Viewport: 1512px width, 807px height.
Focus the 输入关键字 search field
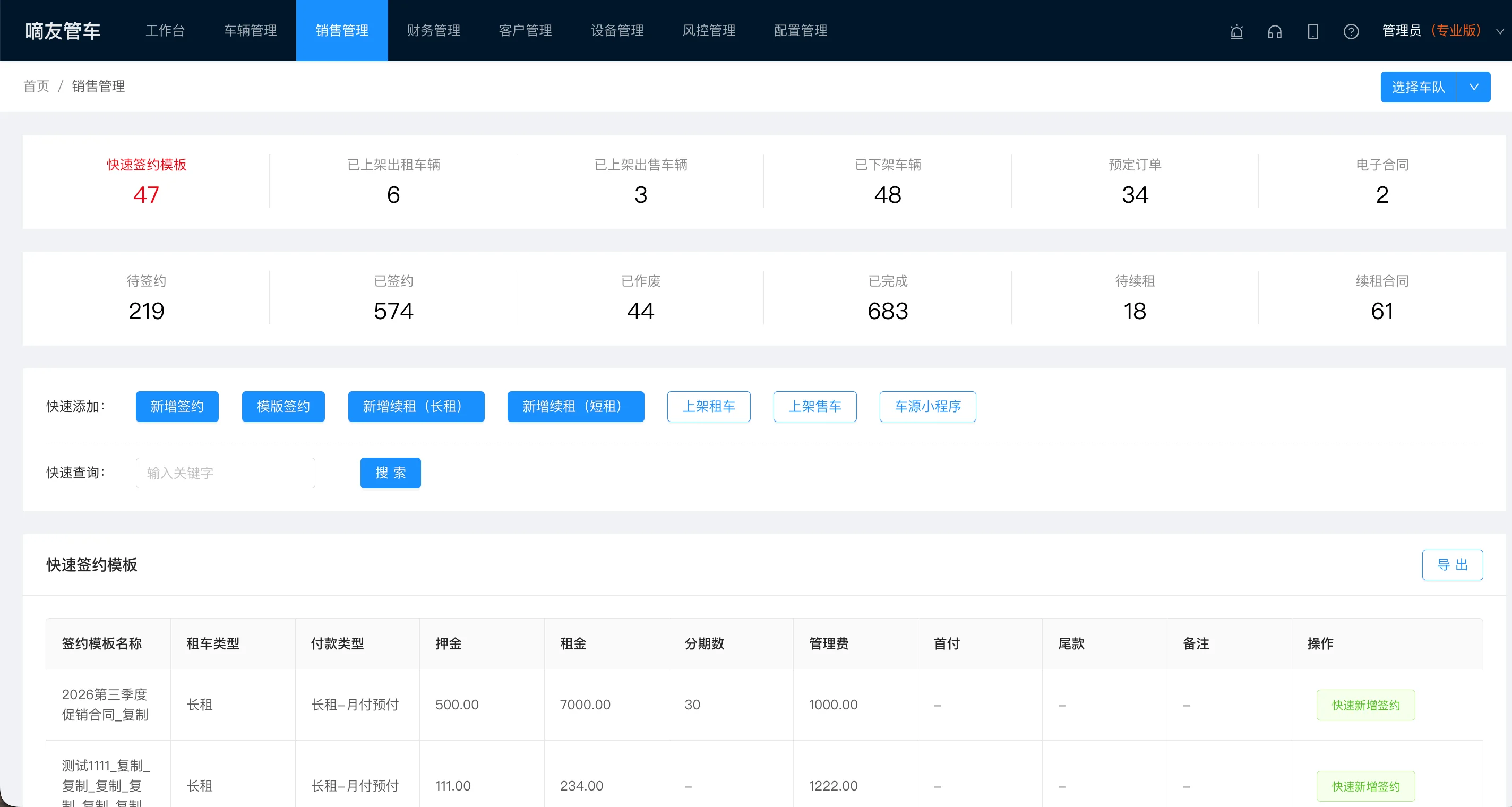[x=226, y=473]
